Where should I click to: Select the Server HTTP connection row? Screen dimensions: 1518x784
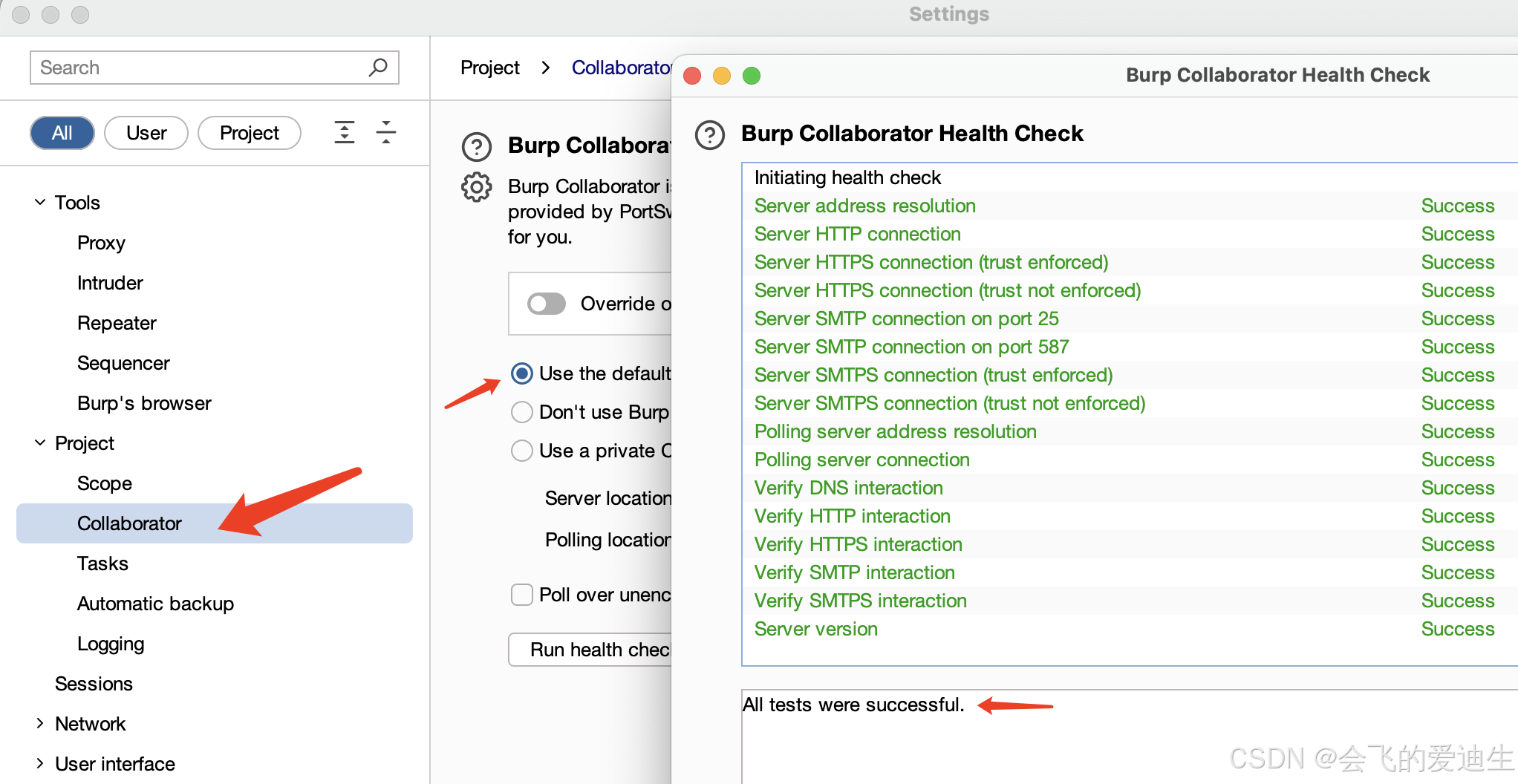tap(1130, 234)
